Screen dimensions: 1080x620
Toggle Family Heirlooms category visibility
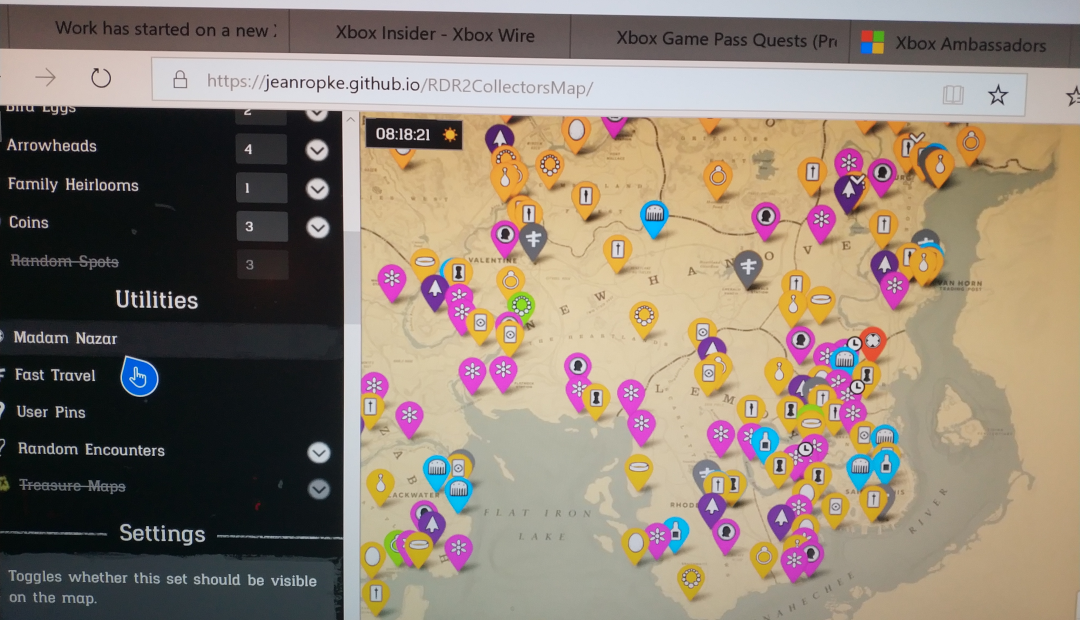click(x=73, y=185)
